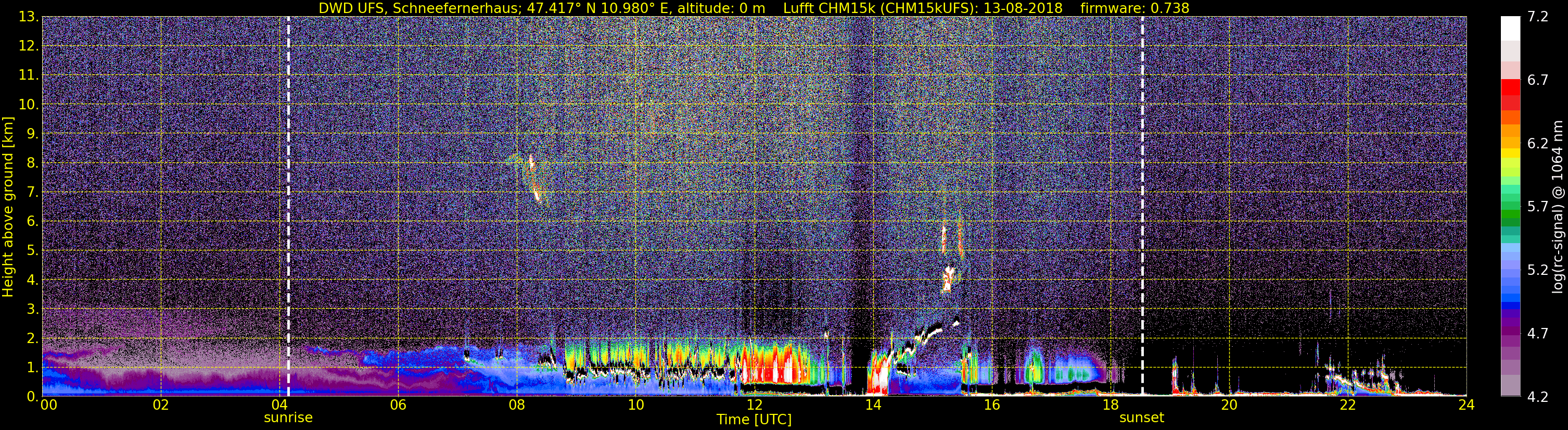Click colorbar value label "4.7"

click(x=1538, y=334)
